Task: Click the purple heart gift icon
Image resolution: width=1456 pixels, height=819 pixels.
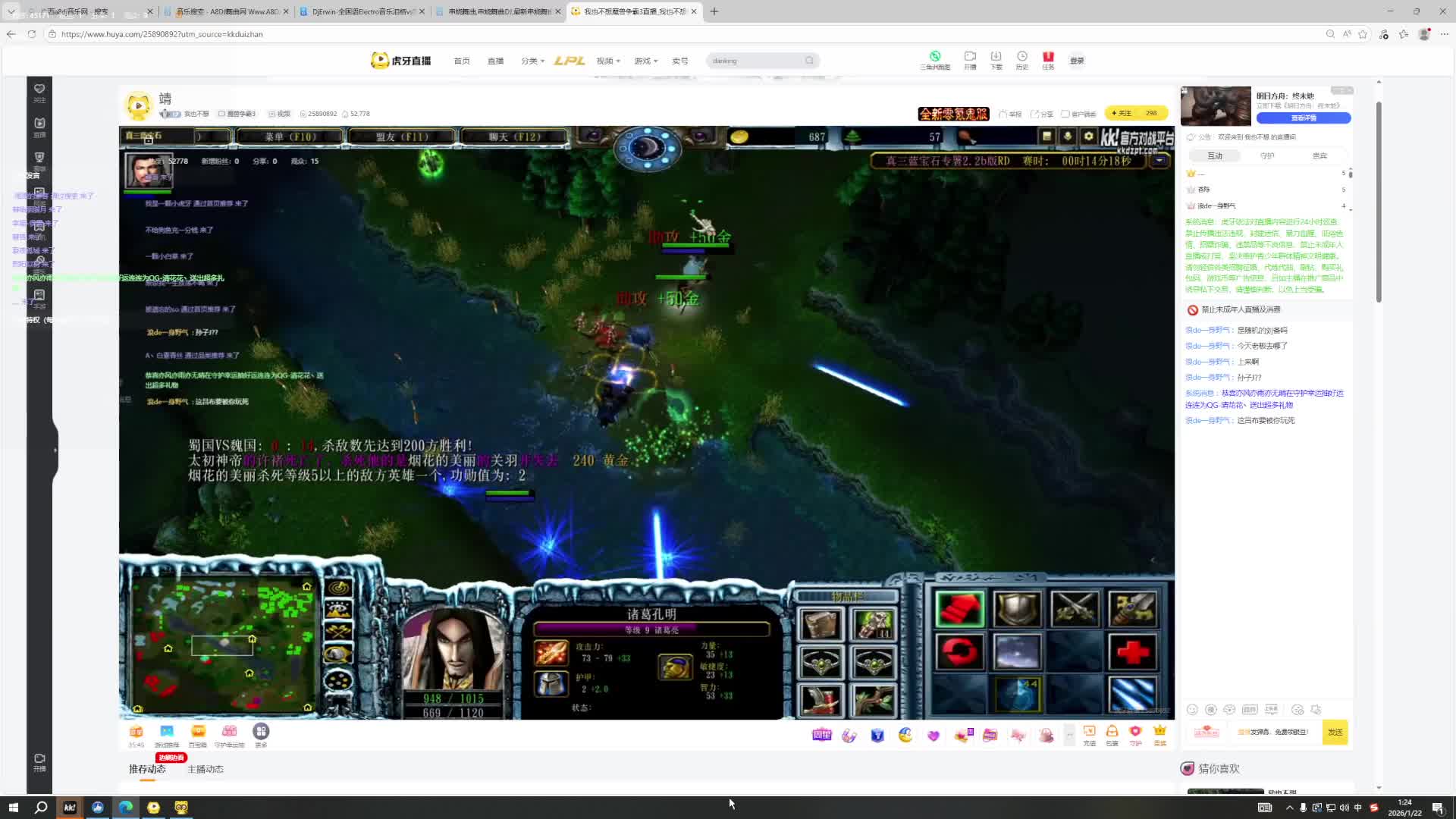Action: (933, 735)
